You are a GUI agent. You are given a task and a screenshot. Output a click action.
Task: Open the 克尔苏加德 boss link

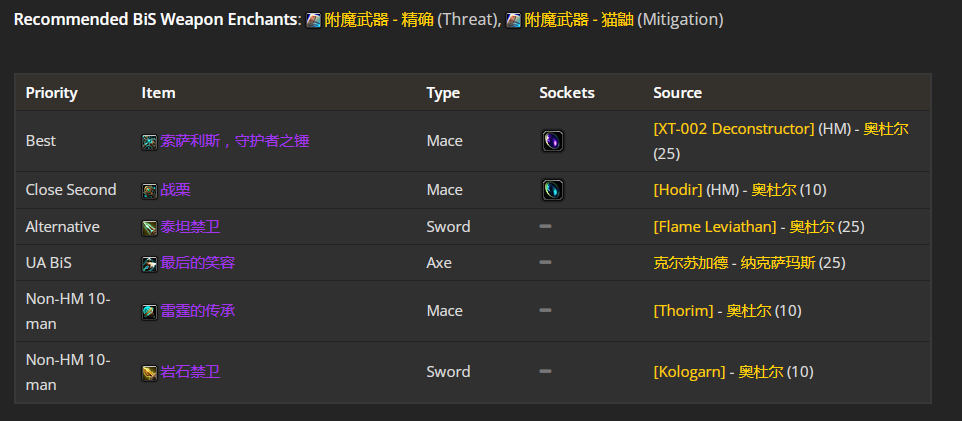point(691,263)
